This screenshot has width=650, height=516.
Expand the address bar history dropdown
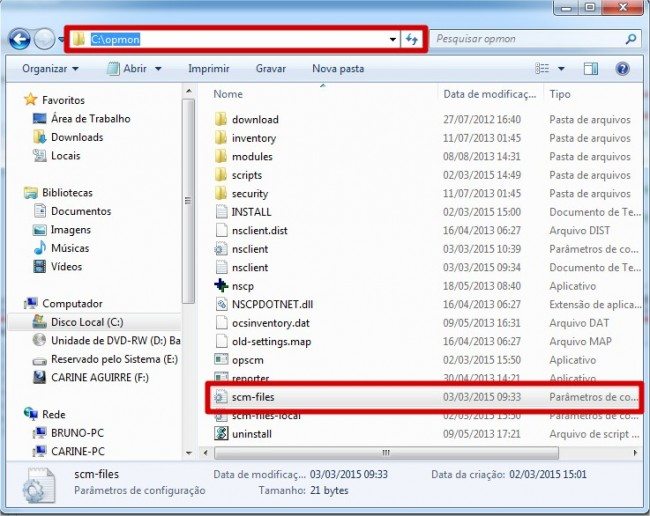[393, 39]
